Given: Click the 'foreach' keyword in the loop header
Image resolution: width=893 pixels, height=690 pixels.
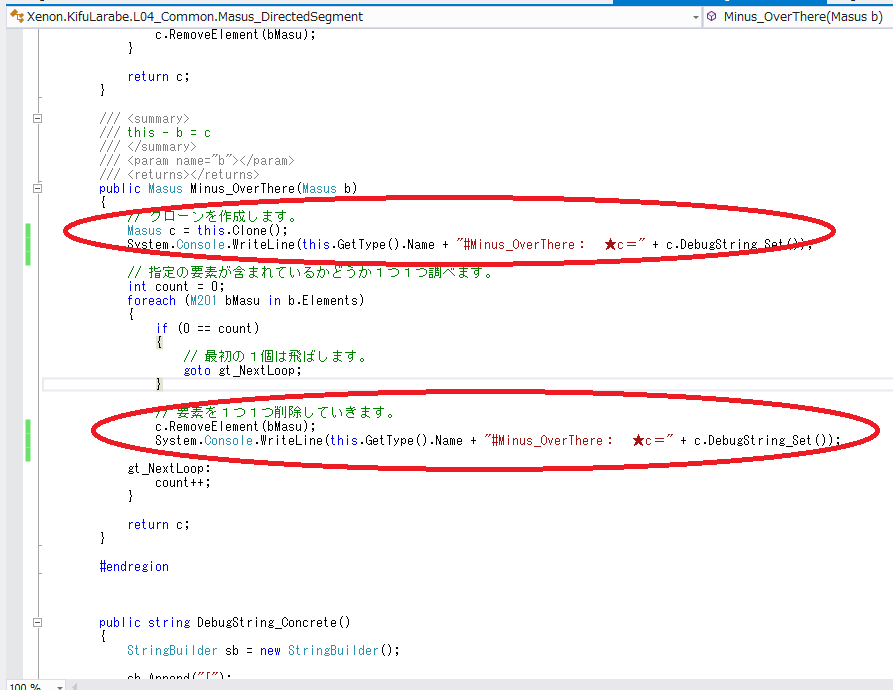Looking at the screenshot, I should coord(151,301).
